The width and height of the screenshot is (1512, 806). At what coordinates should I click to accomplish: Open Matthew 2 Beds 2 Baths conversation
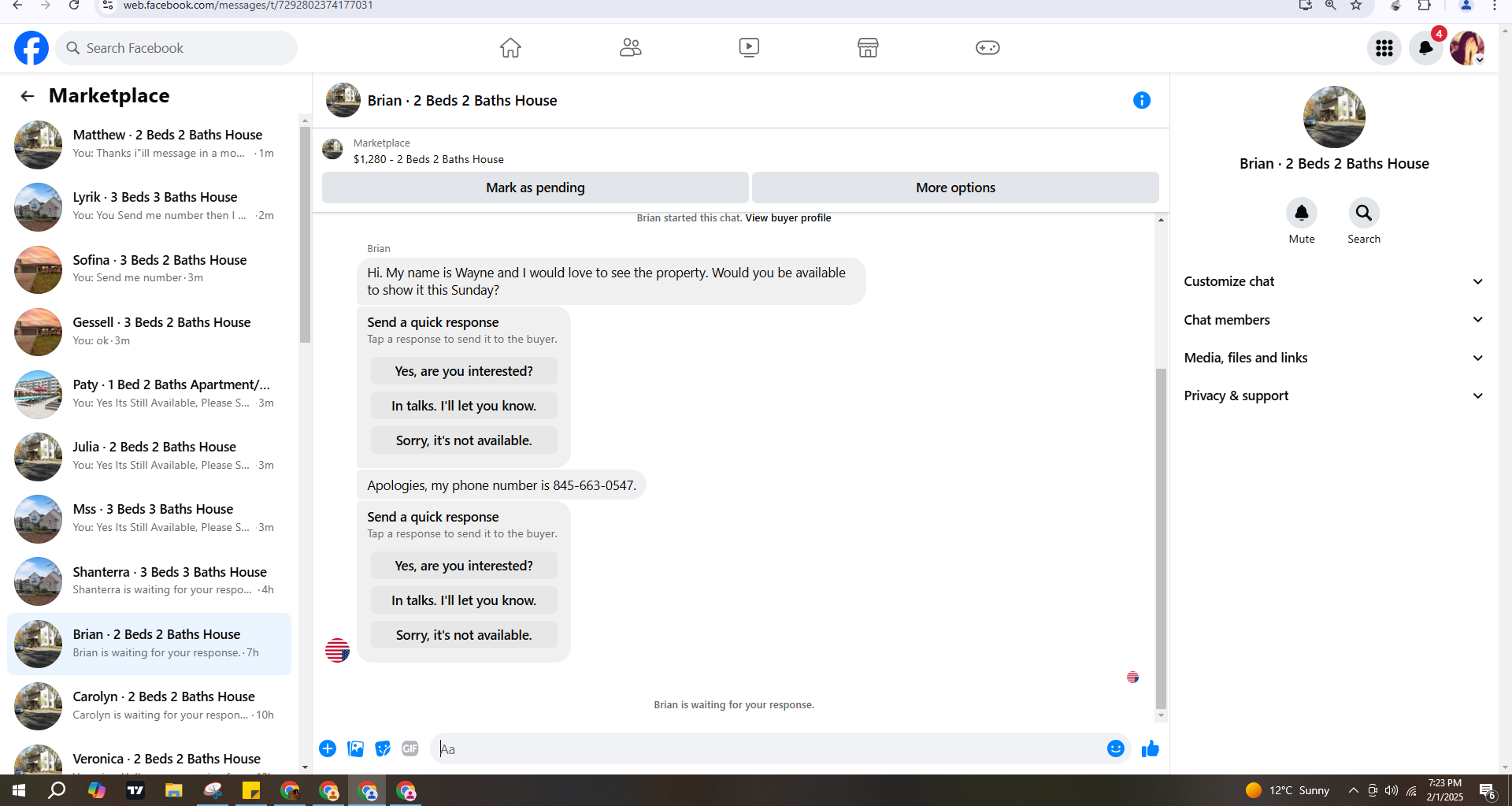(149, 144)
